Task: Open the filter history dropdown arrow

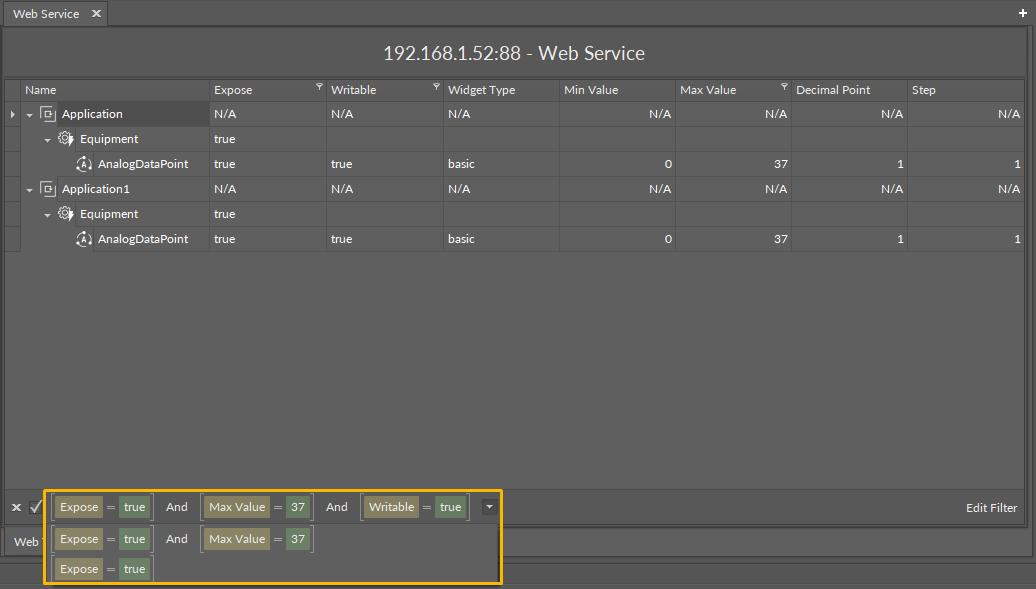Action: click(x=488, y=507)
